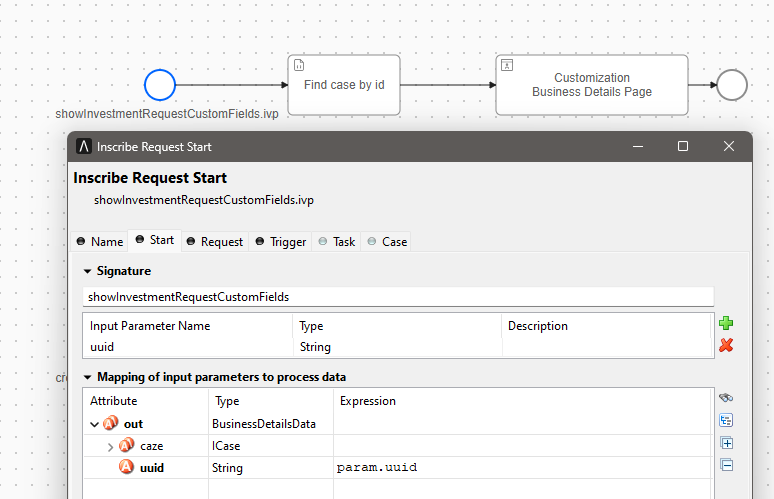This screenshot has height=499, width=774.
Task: Open the Request tab
Action: 215,242
